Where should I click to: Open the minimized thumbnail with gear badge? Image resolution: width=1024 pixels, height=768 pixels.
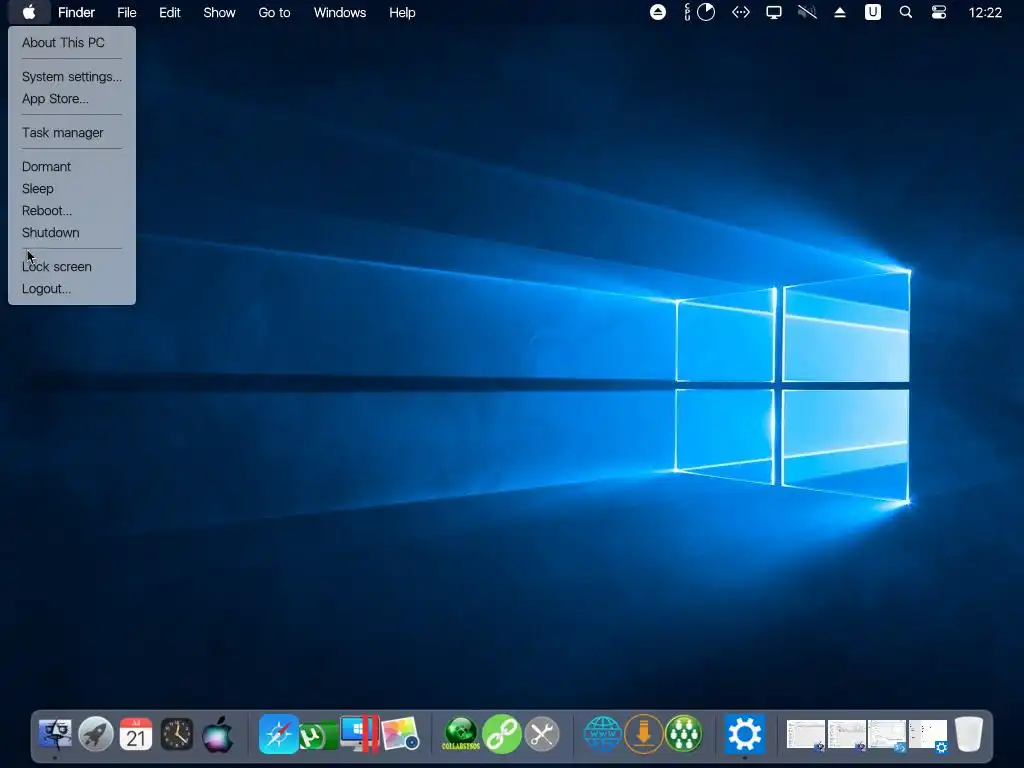pos(928,736)
